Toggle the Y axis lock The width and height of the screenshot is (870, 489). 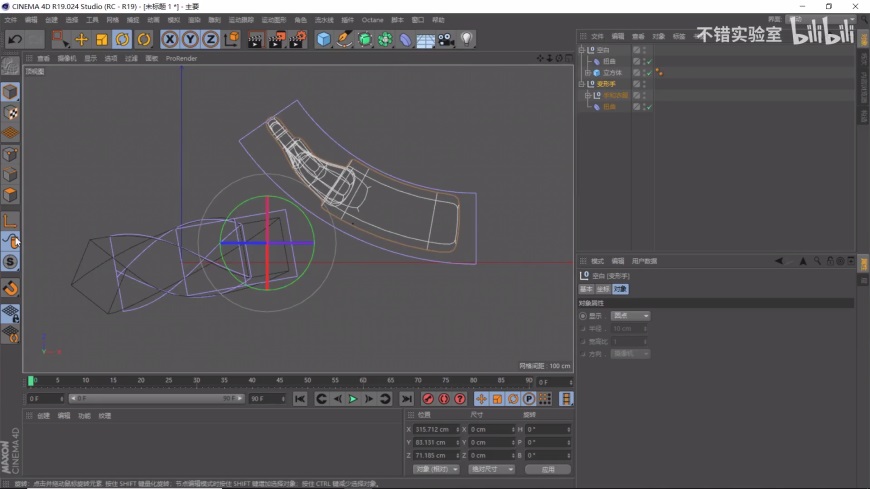(190, 39)
